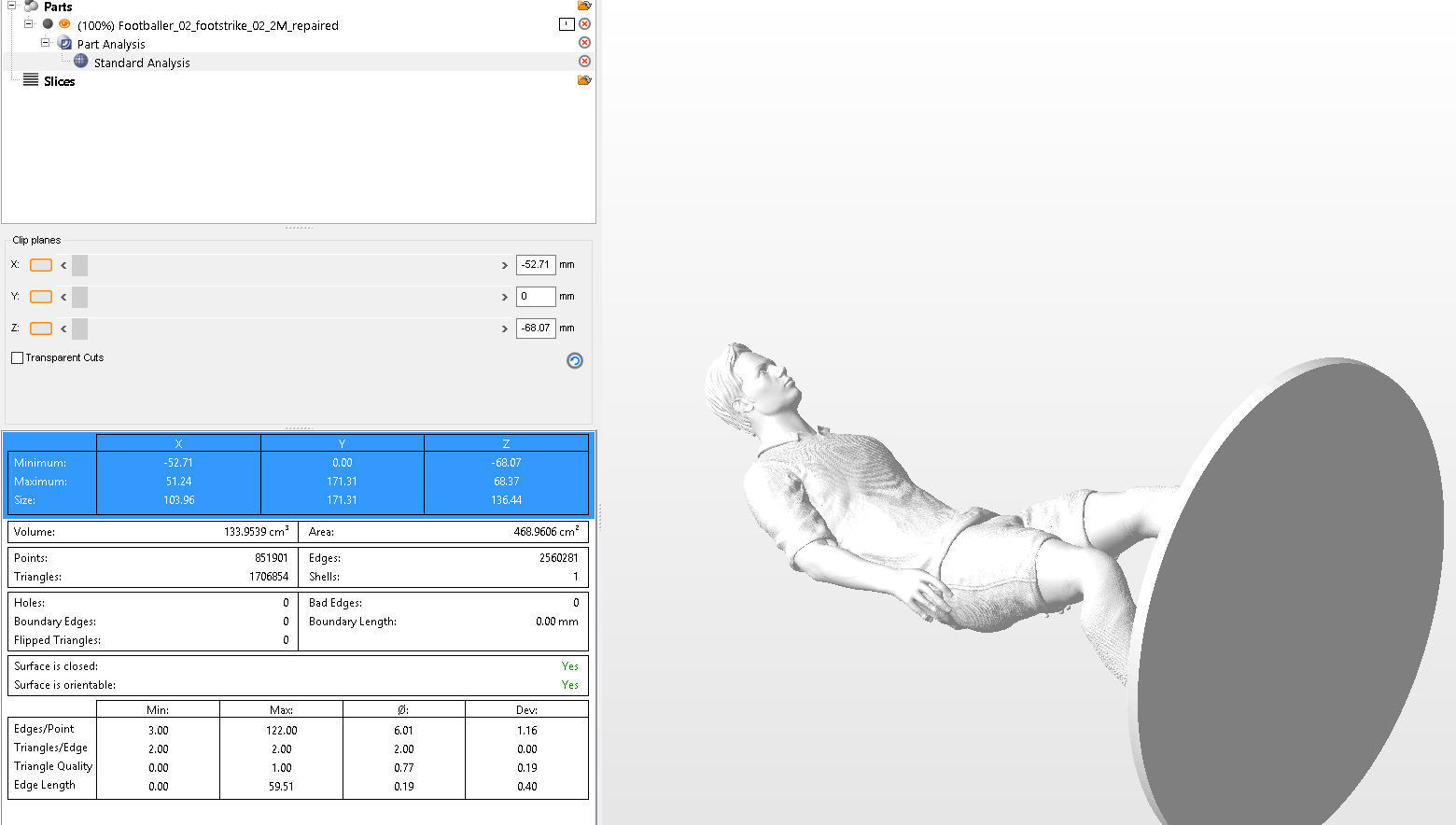Click the Triangle Quality average value 0.77

coord(403,768)
